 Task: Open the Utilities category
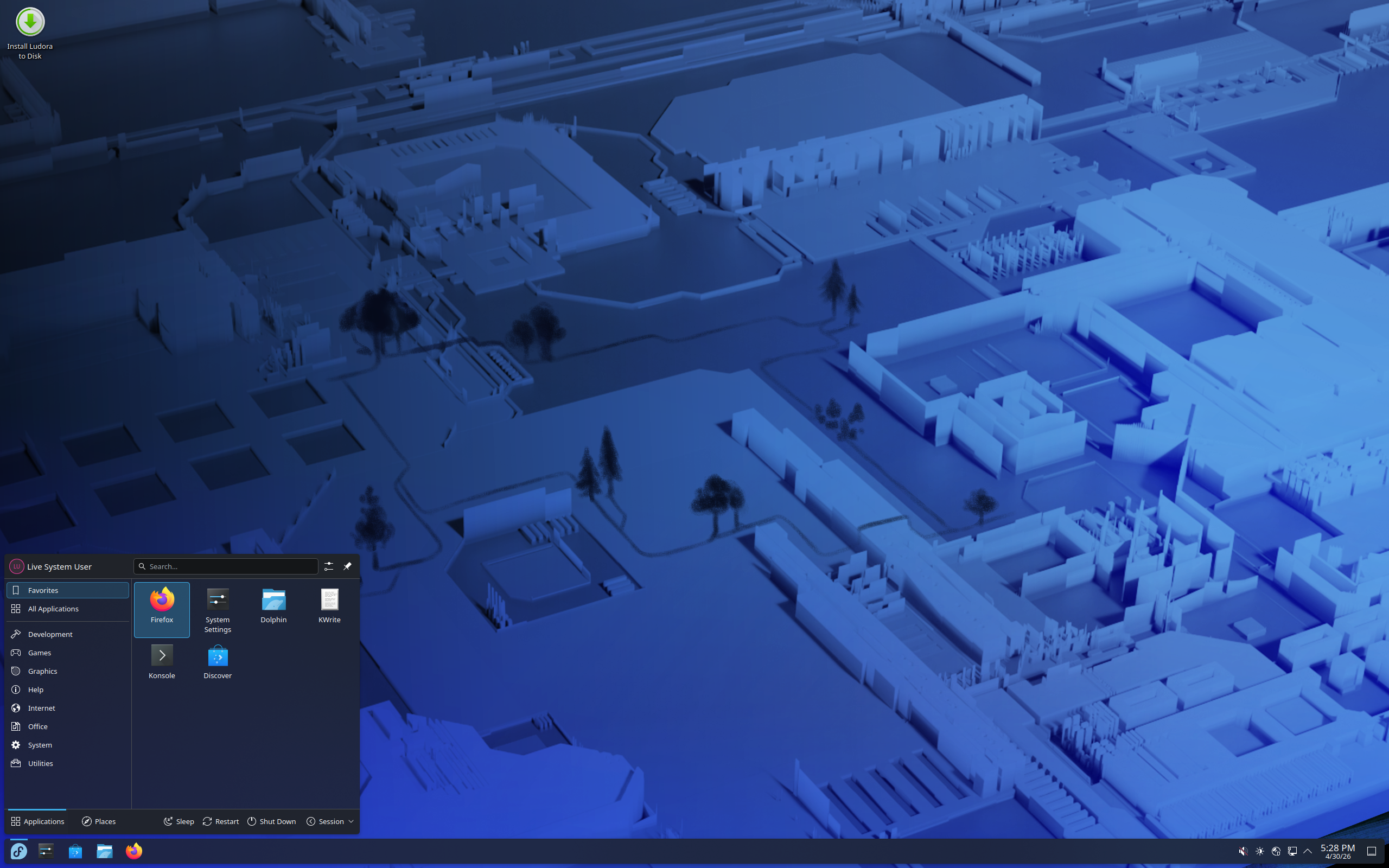pyautogui.click(x=68, y=763)
